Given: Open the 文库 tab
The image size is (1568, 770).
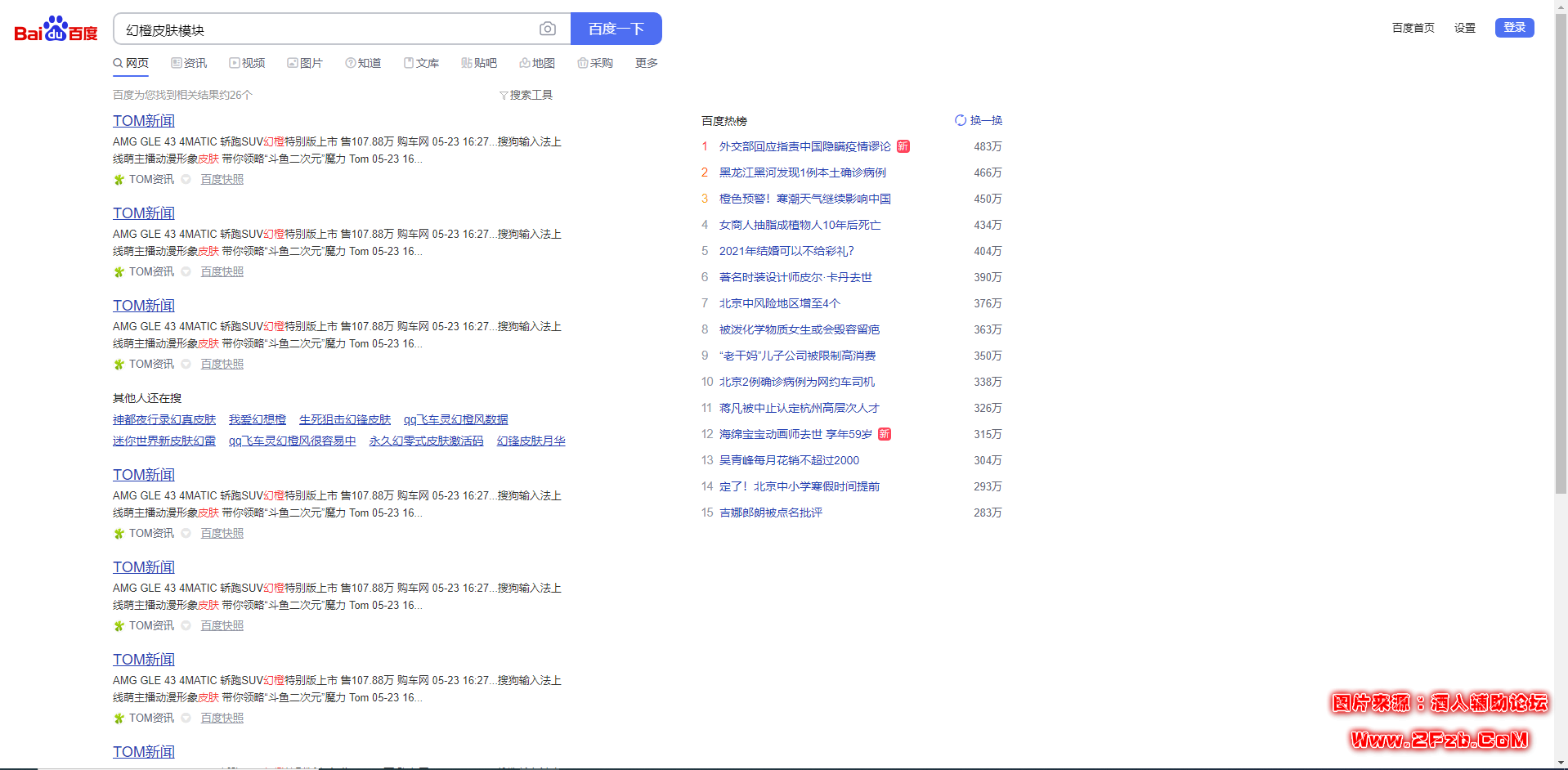Looking at the screenshot, I should 421,63.
